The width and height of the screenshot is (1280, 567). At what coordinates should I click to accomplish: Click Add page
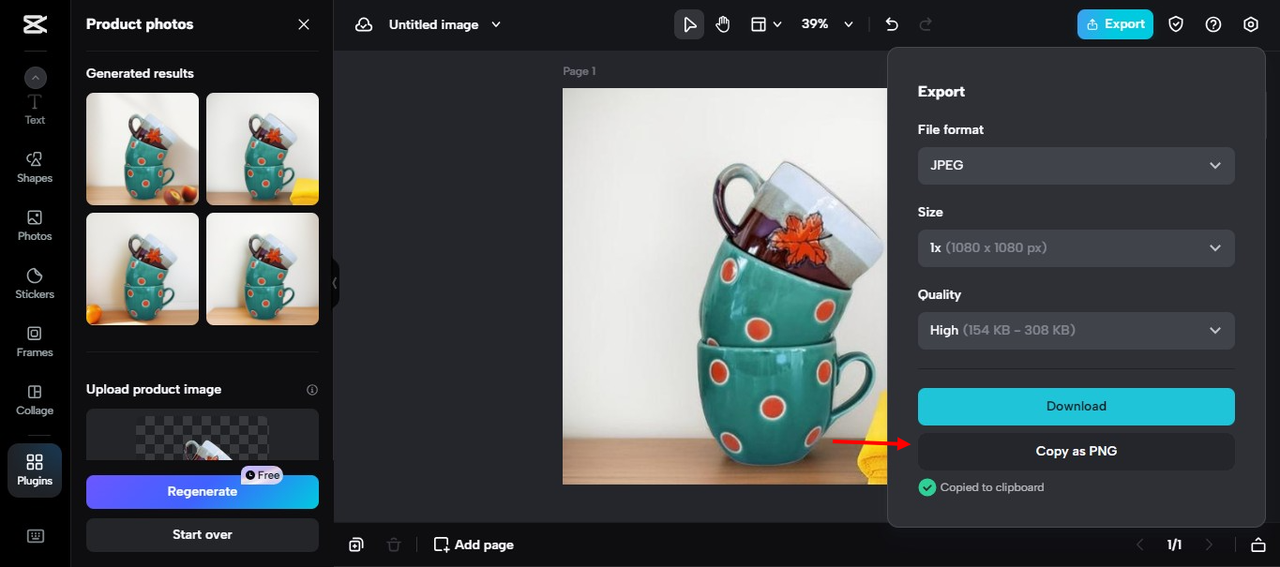(x=474, y=545)
